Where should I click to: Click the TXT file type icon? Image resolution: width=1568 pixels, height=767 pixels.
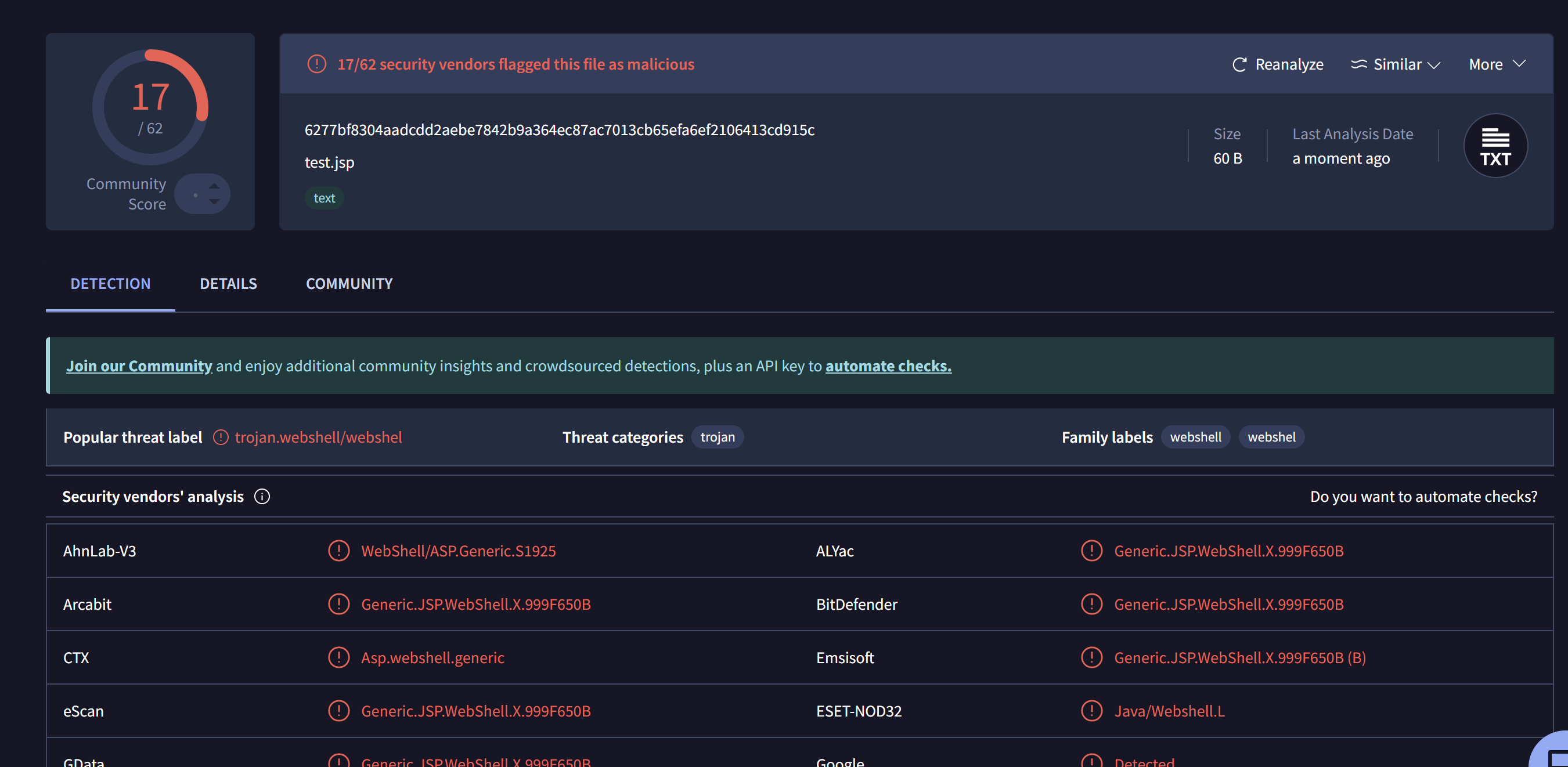click(x=1495, y=146)
